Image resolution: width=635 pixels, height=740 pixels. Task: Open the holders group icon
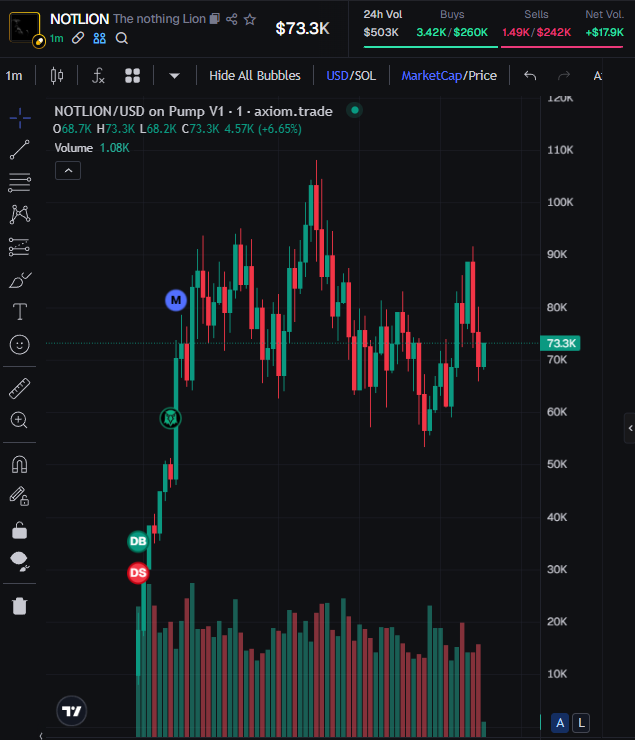coord(100,38)
